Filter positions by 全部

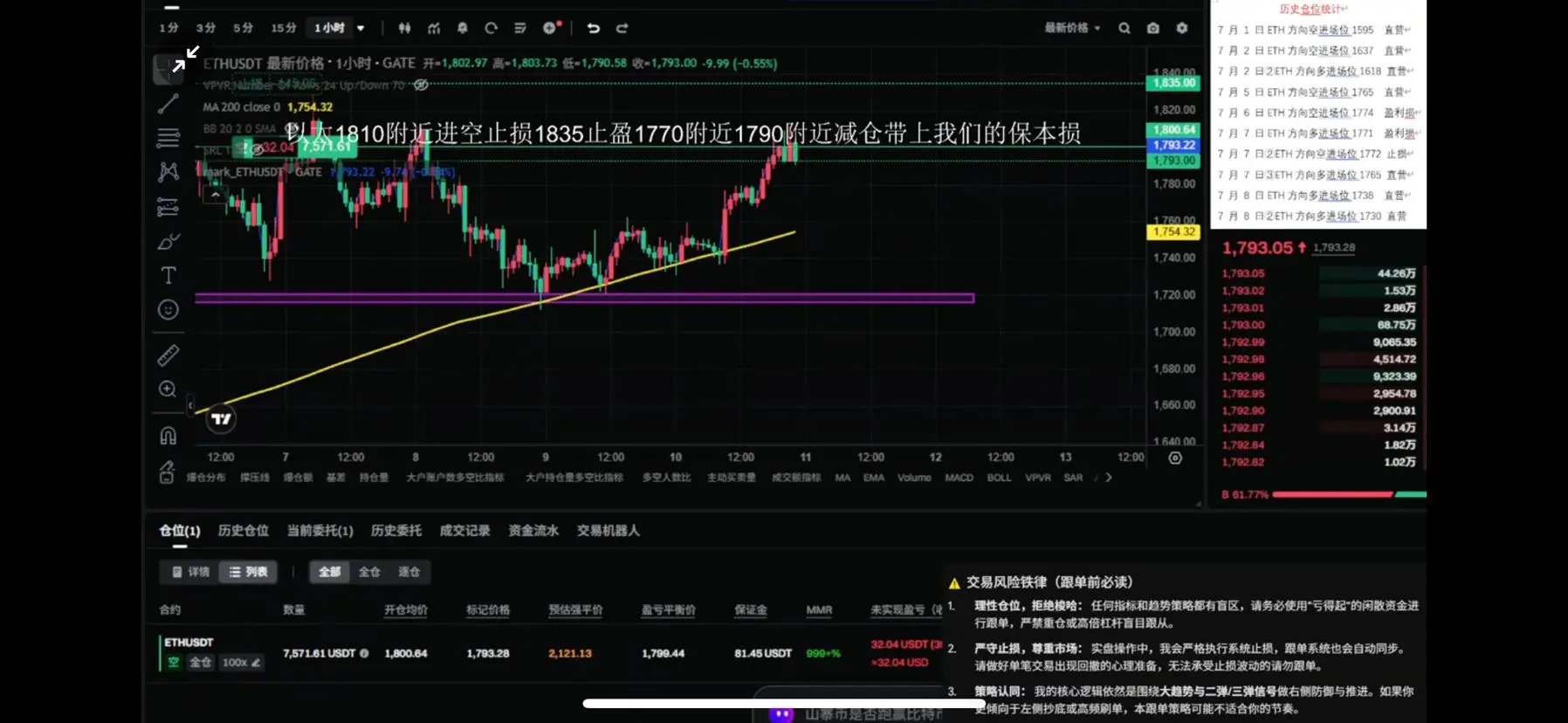[329, 572]
